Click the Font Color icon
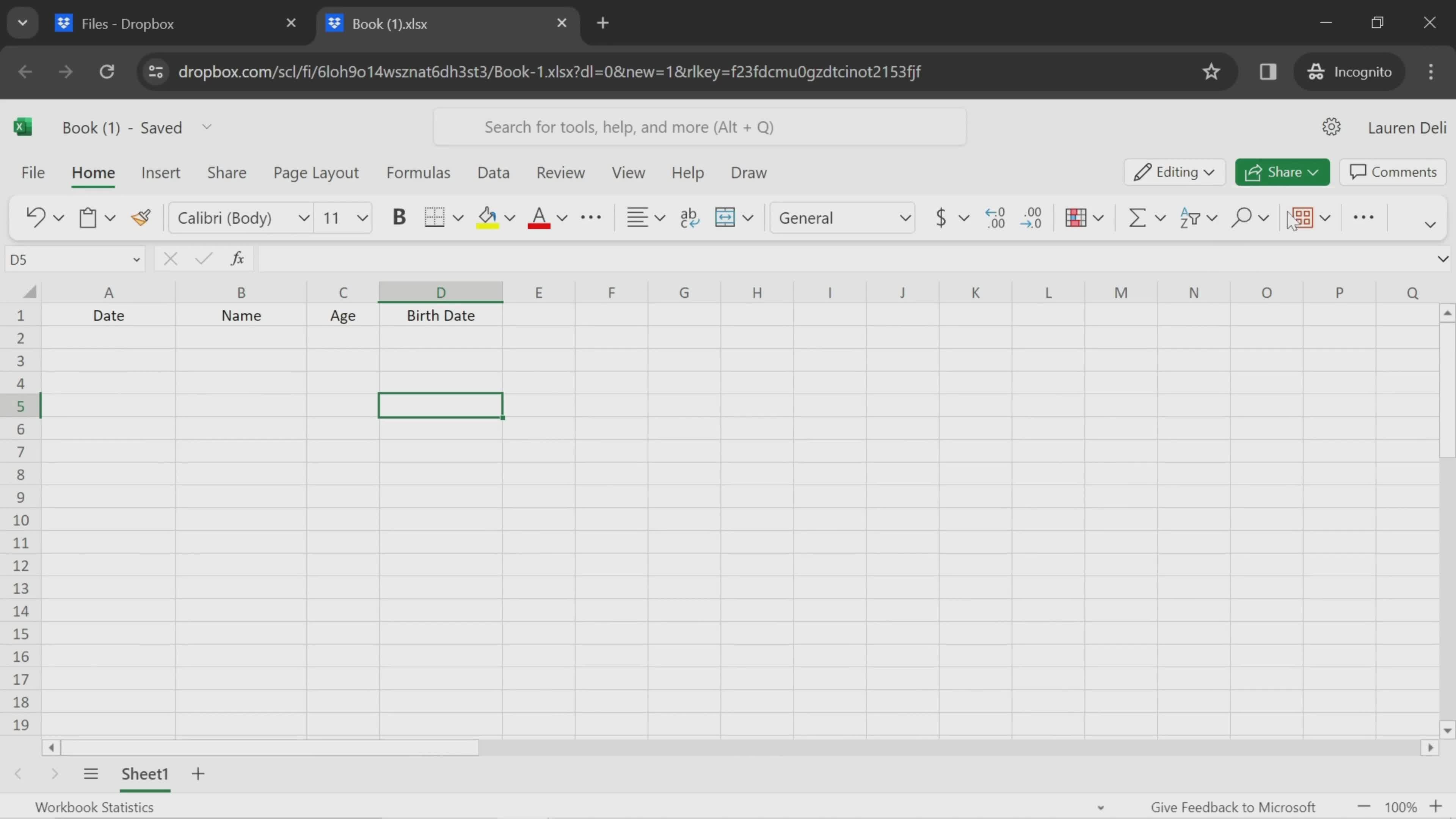The image size is (1456, 819). [x=538, y=218]
